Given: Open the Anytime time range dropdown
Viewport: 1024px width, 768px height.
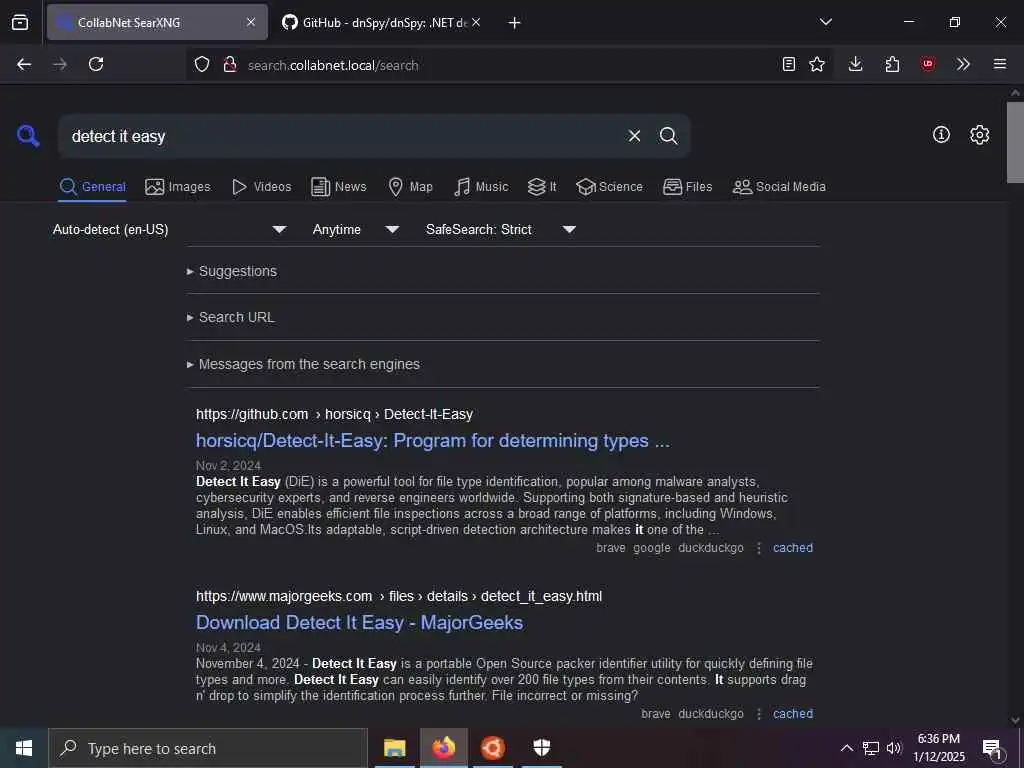Looking at the screenshot, I should click(355, 229).
